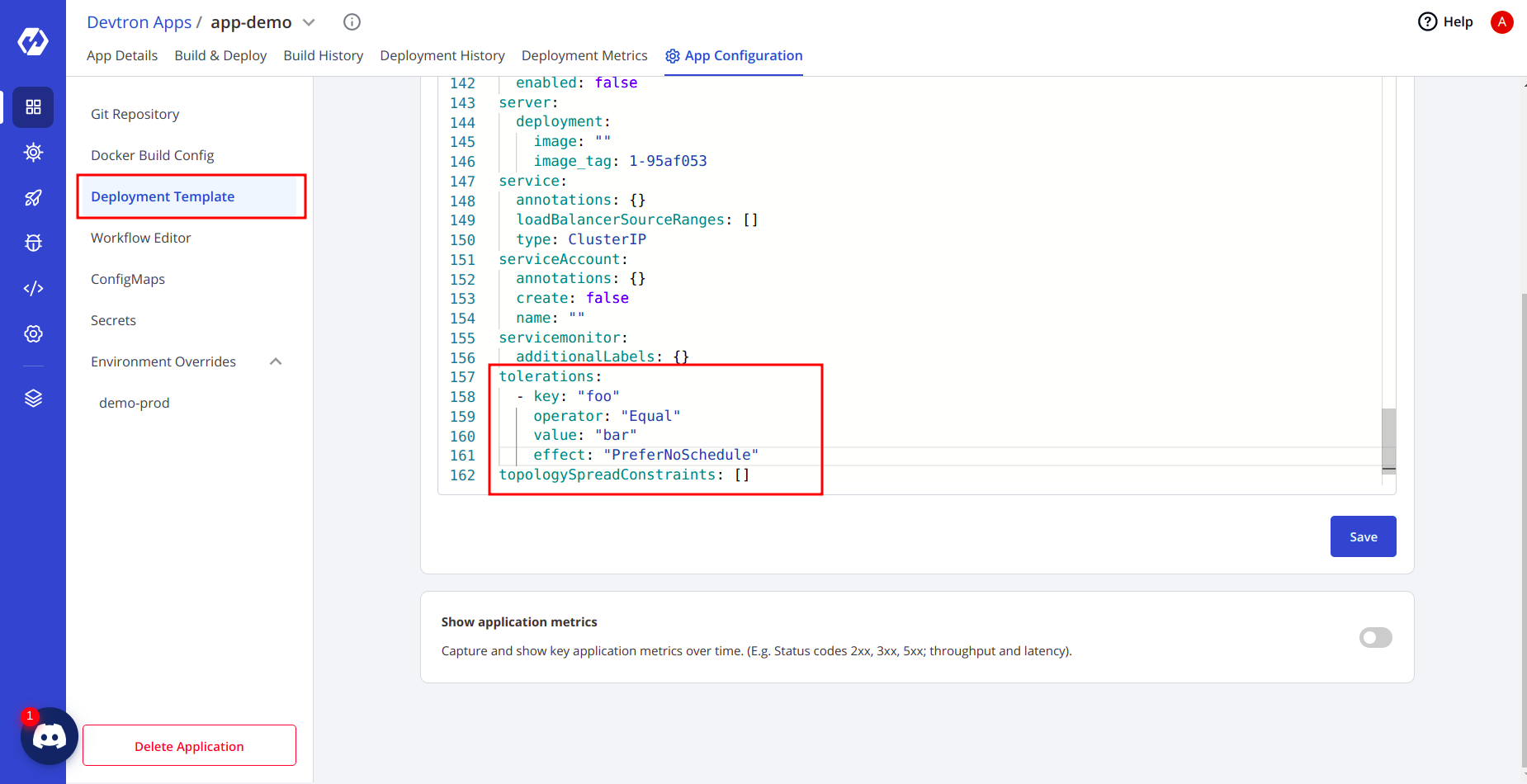This screenshot has width=1527, height=784.
Task: Click the 'additionalLabels: {}' line
Action: (x=603, y=357)
